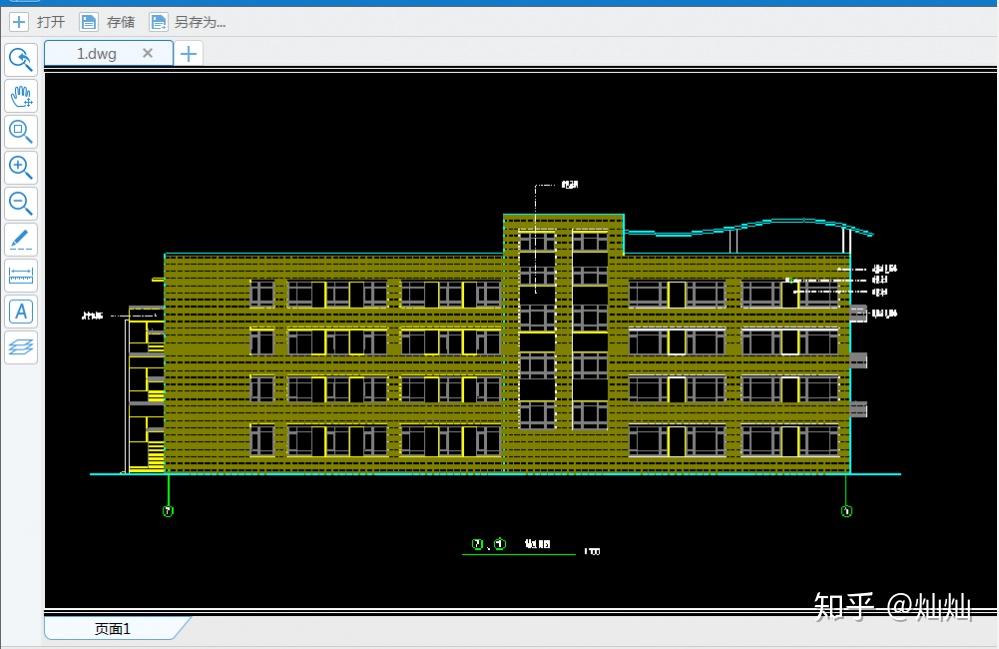Click the 存储 (Save) label
The image size is (999, 649).
coord(120,22)
